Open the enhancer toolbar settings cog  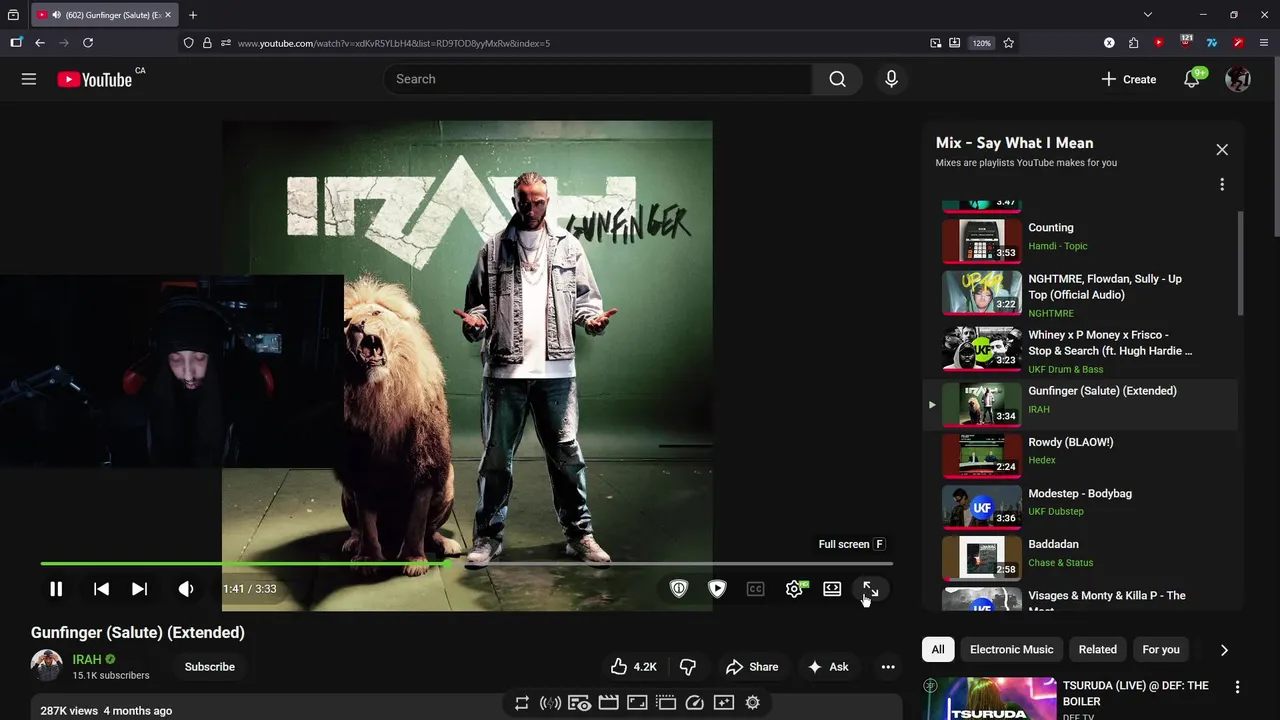point(753,703)
